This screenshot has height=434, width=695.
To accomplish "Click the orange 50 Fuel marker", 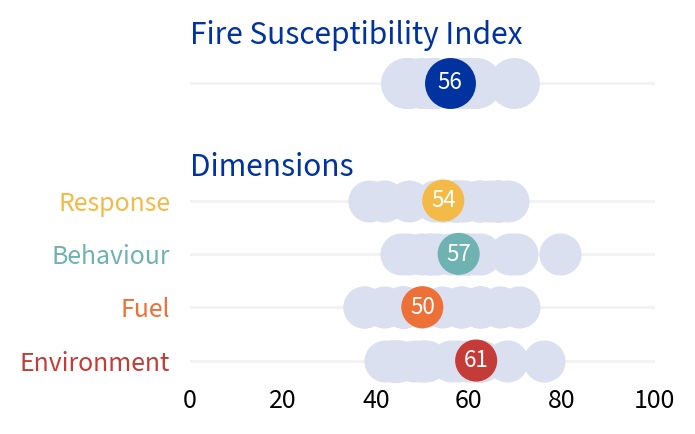I will (x=422, y=306).
